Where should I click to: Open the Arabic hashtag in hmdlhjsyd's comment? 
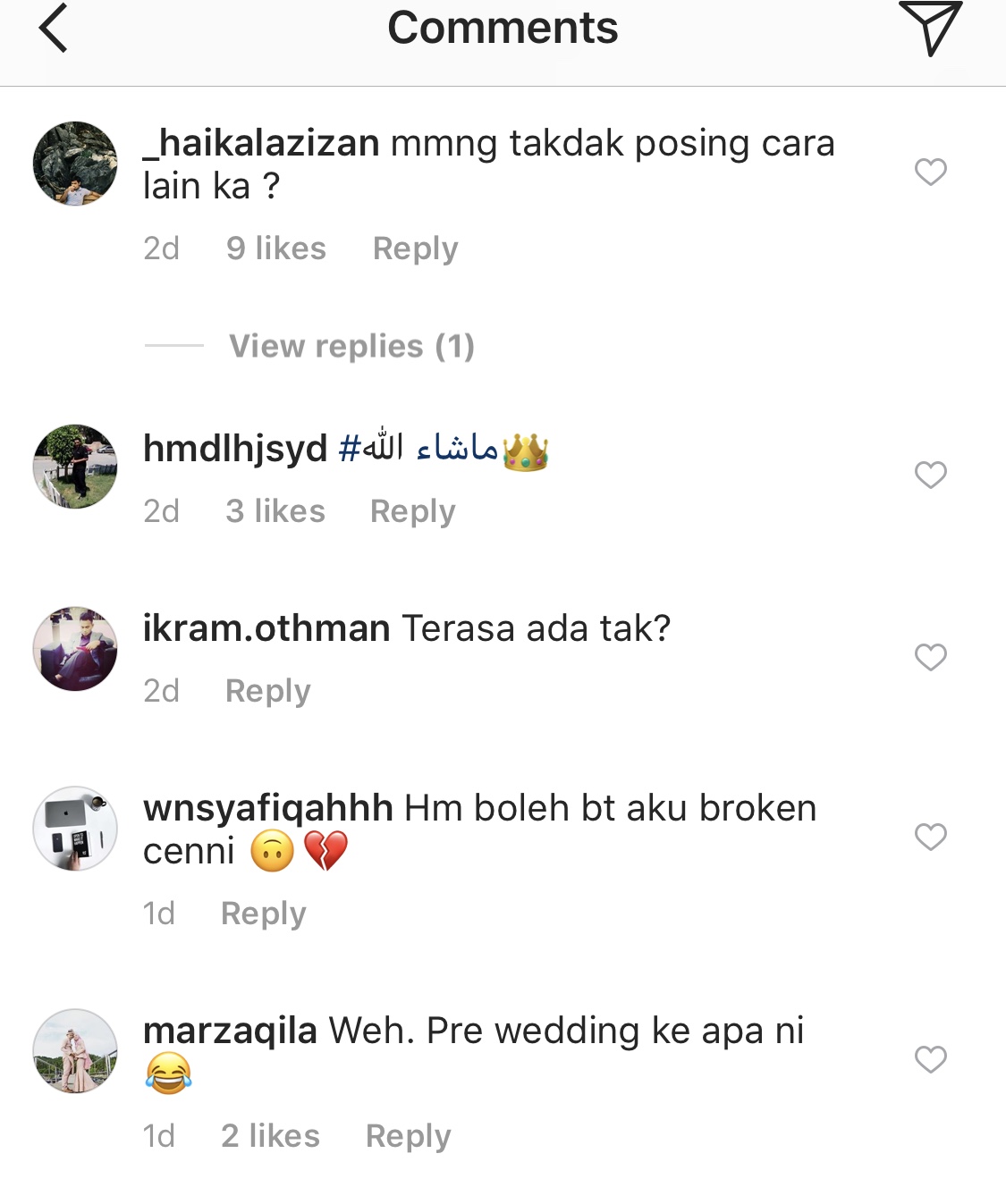(418, 447)
